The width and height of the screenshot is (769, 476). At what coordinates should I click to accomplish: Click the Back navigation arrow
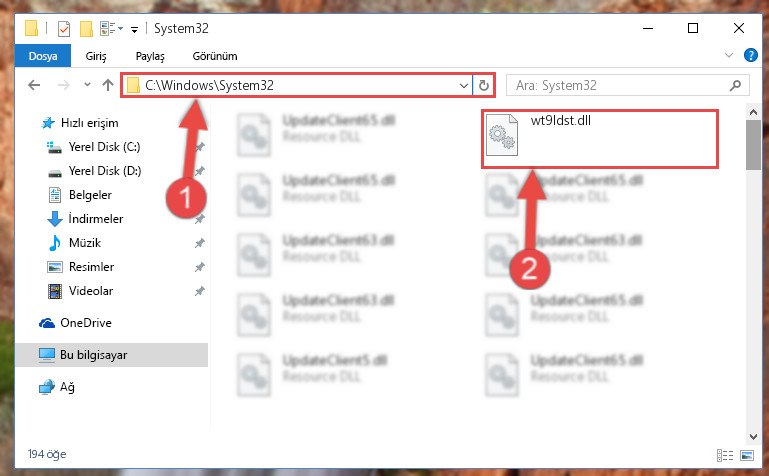click(34, 85)
